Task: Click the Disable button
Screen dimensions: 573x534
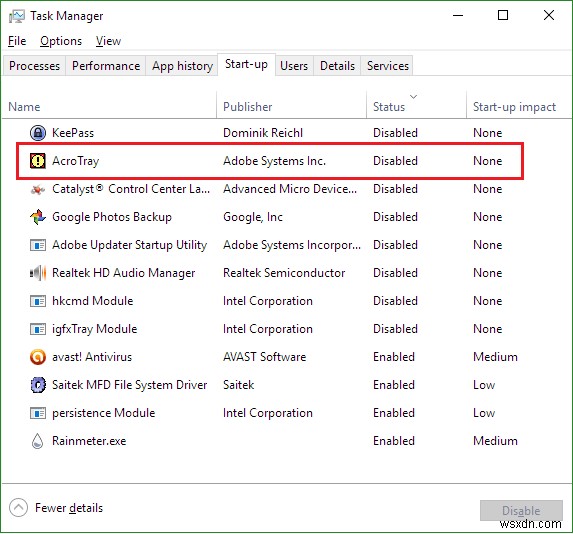Action: coord(521,510)
